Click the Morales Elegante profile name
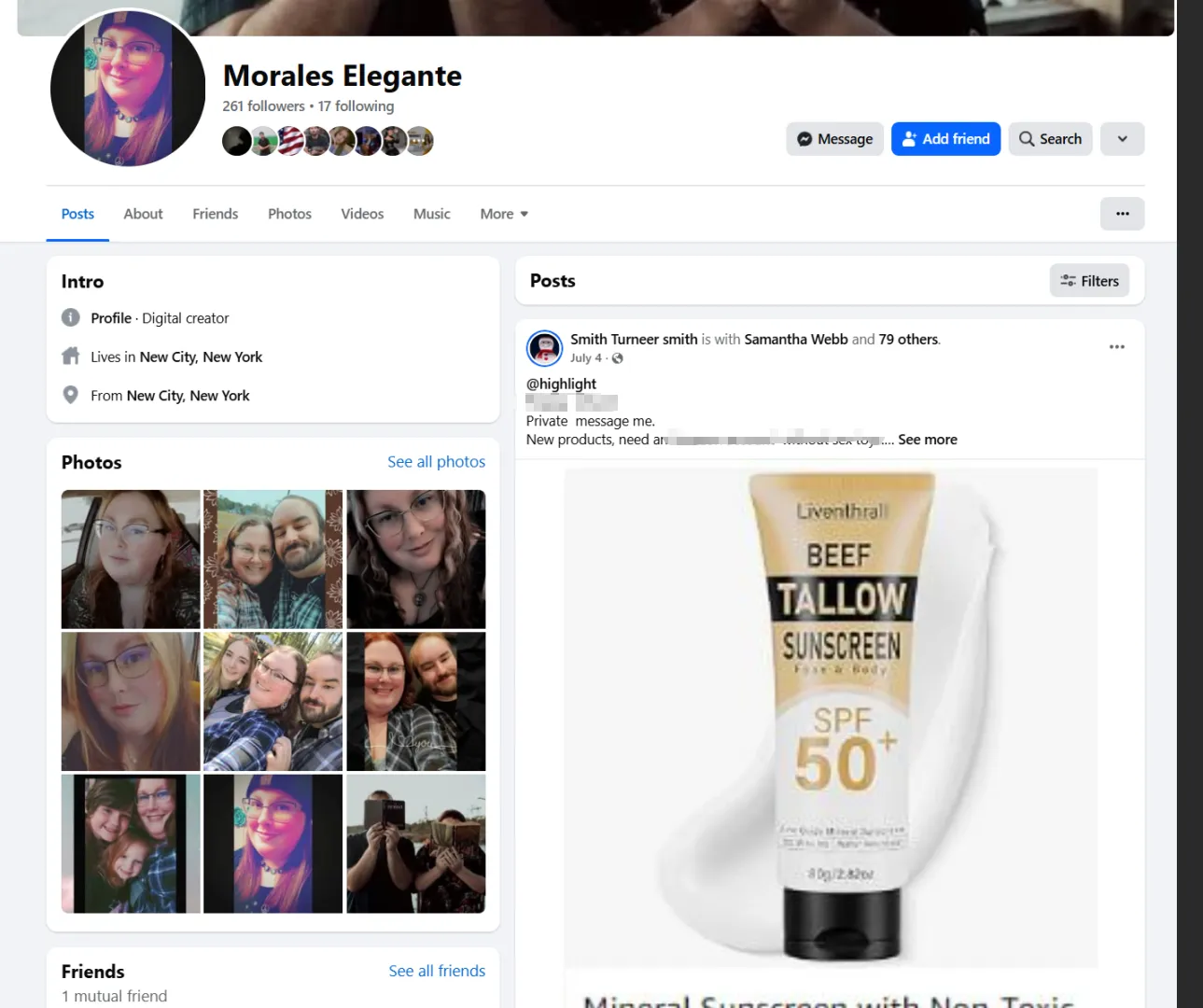This screenshot has width=1203, height=1008. (x=343, y=76)
